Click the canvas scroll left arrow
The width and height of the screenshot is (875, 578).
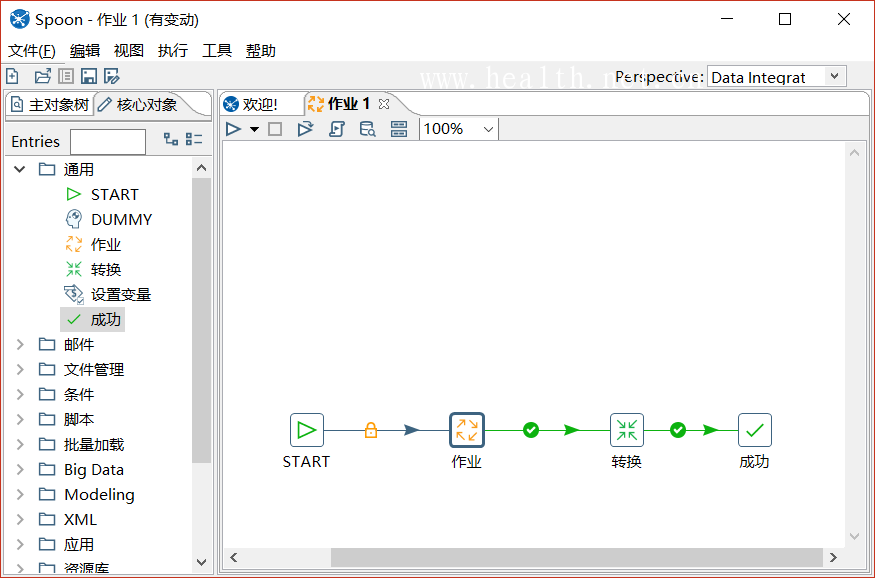(x=233, y=557)
